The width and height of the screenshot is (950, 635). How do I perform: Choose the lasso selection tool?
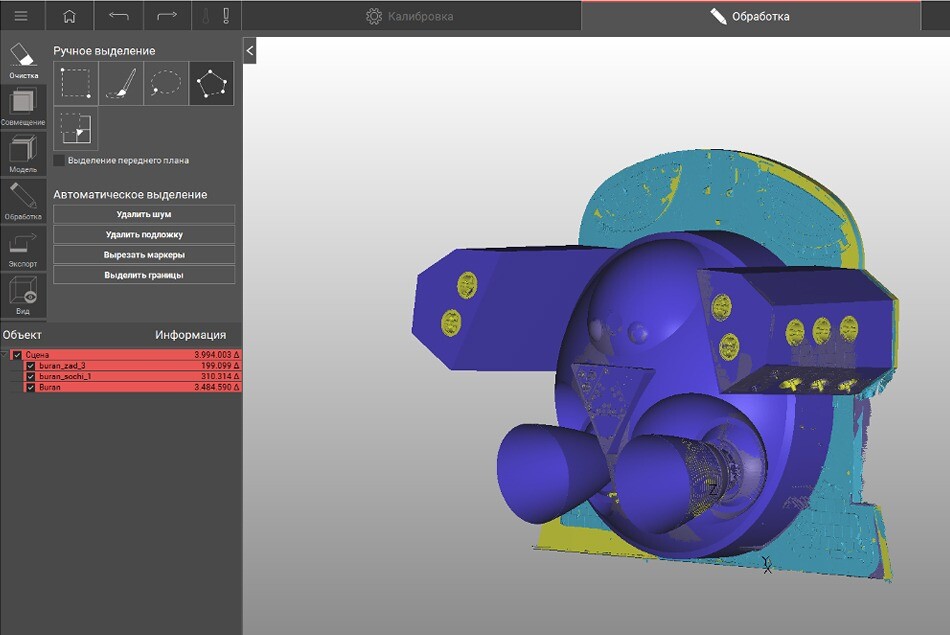(x=166, y=84)
